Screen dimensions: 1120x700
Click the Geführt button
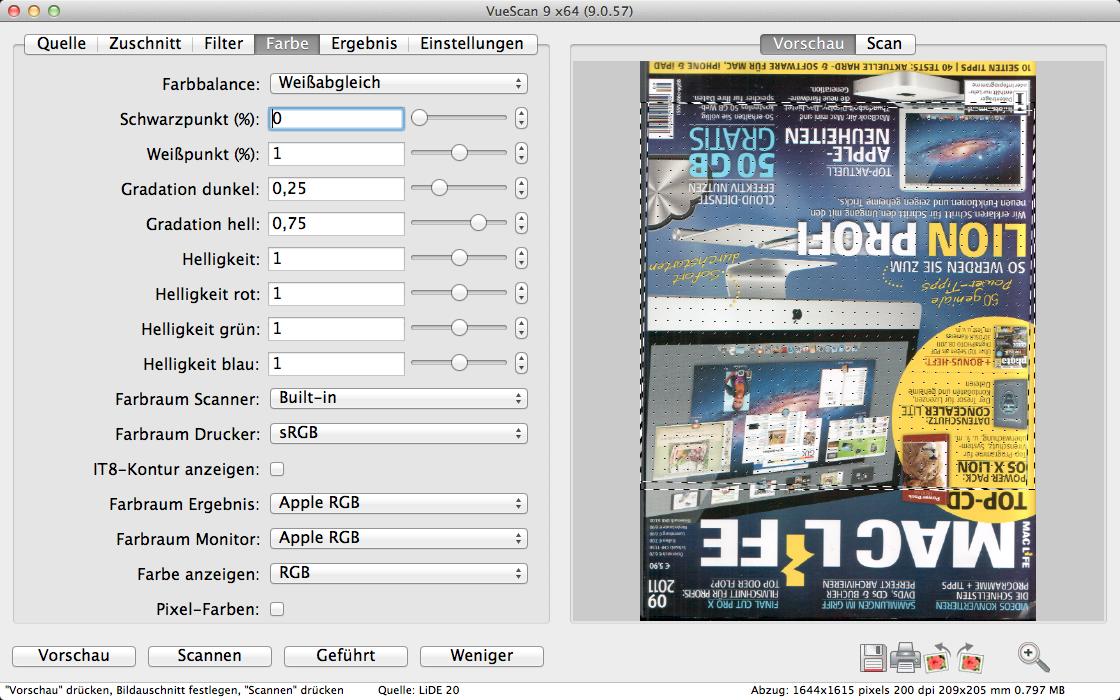point(346,656)
